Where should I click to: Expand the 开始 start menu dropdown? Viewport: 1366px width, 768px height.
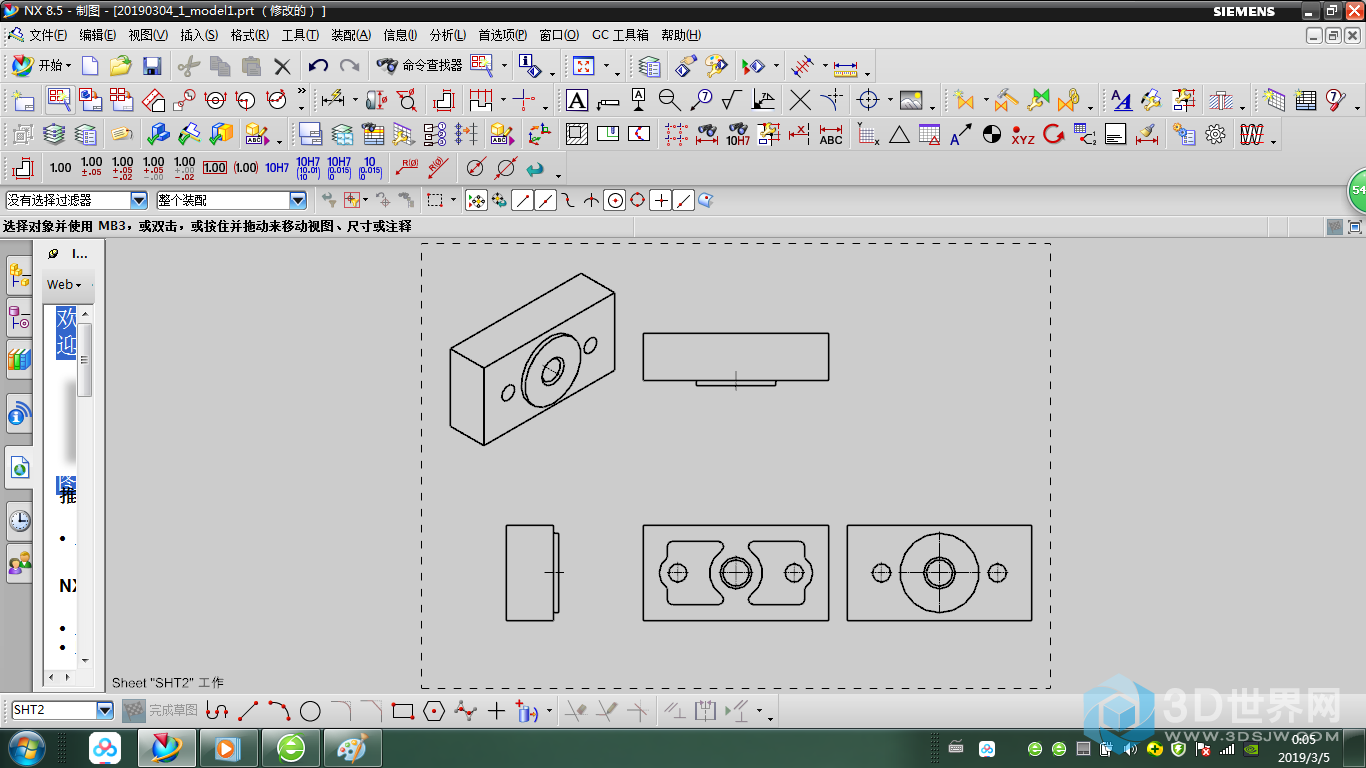[x=41, y=66]
